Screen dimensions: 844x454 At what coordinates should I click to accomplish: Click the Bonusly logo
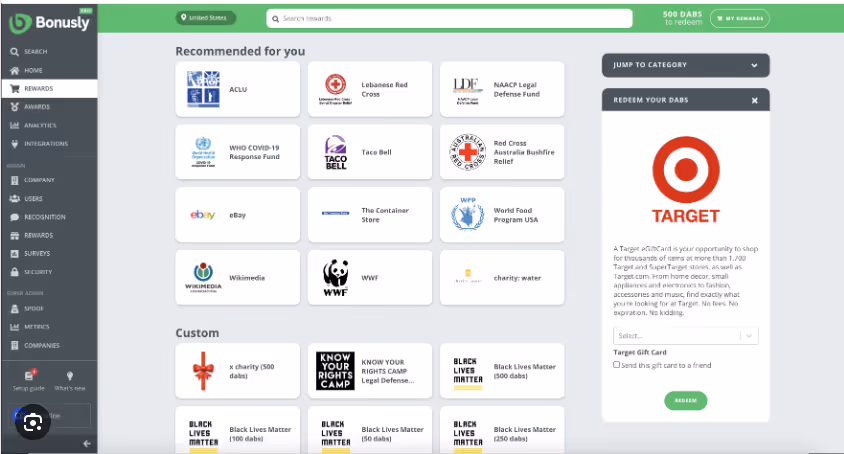tap(49, 23)
